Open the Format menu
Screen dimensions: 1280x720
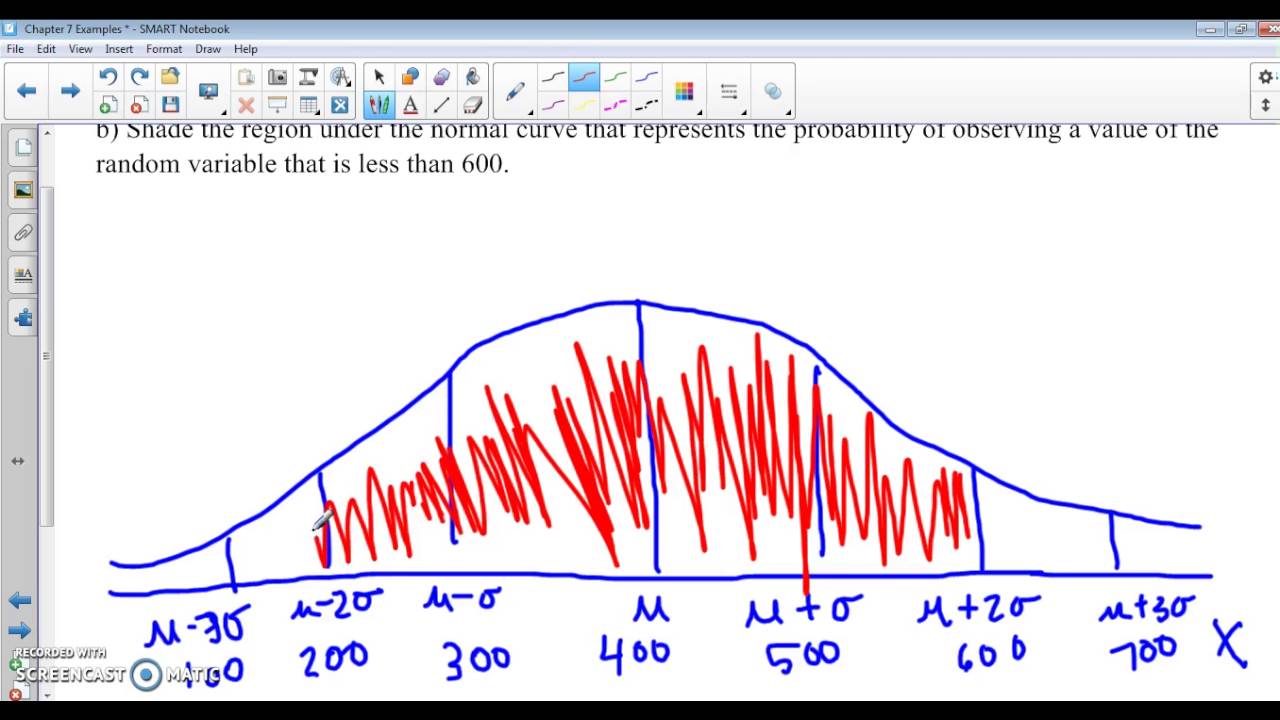164,49
